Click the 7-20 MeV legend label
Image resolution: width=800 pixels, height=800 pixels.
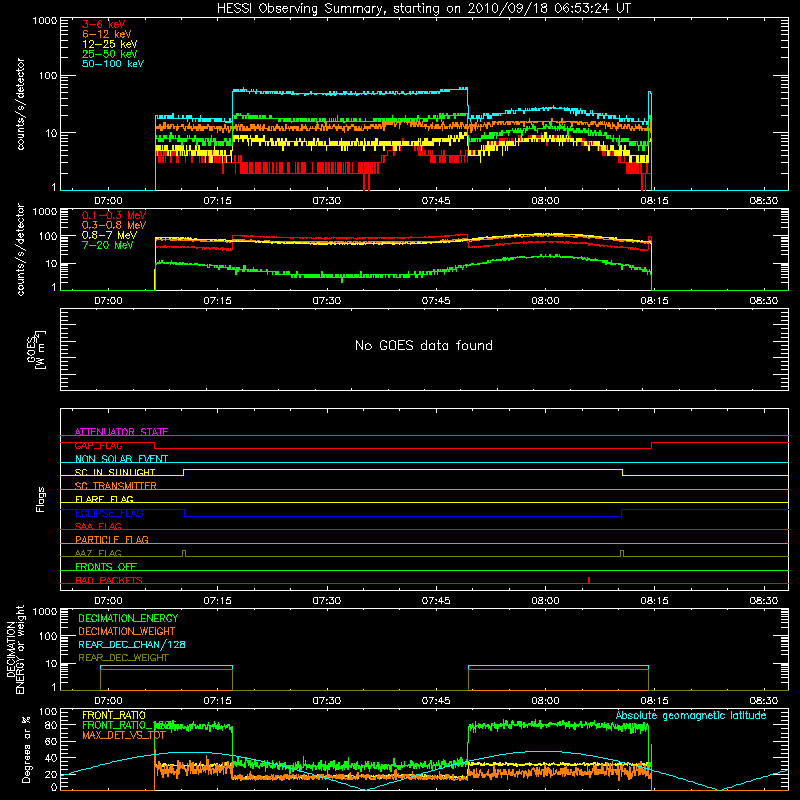[x=108, y=245]
